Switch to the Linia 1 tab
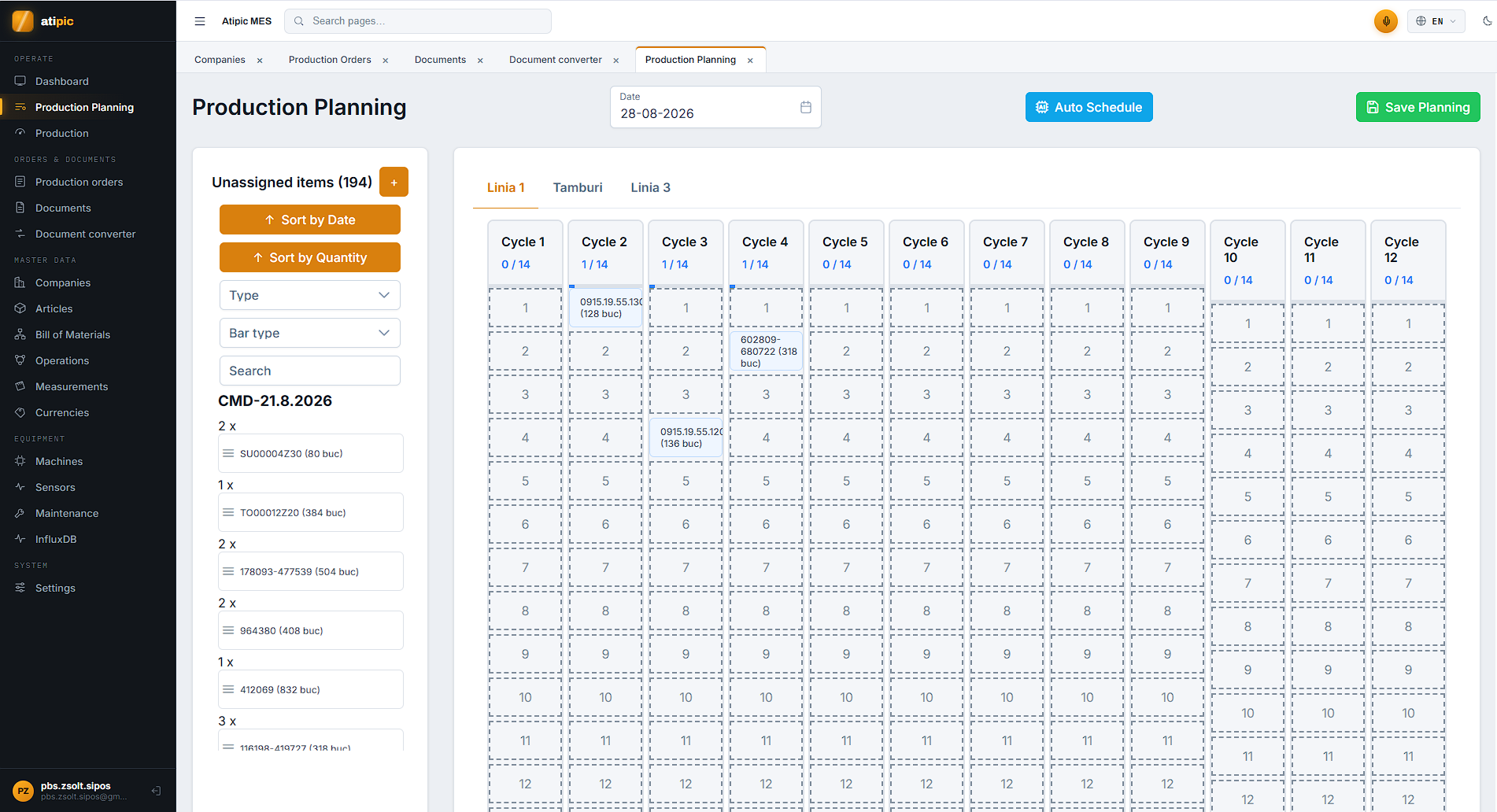The width and height of the screenshot is (1497, 812). [505, 187]
